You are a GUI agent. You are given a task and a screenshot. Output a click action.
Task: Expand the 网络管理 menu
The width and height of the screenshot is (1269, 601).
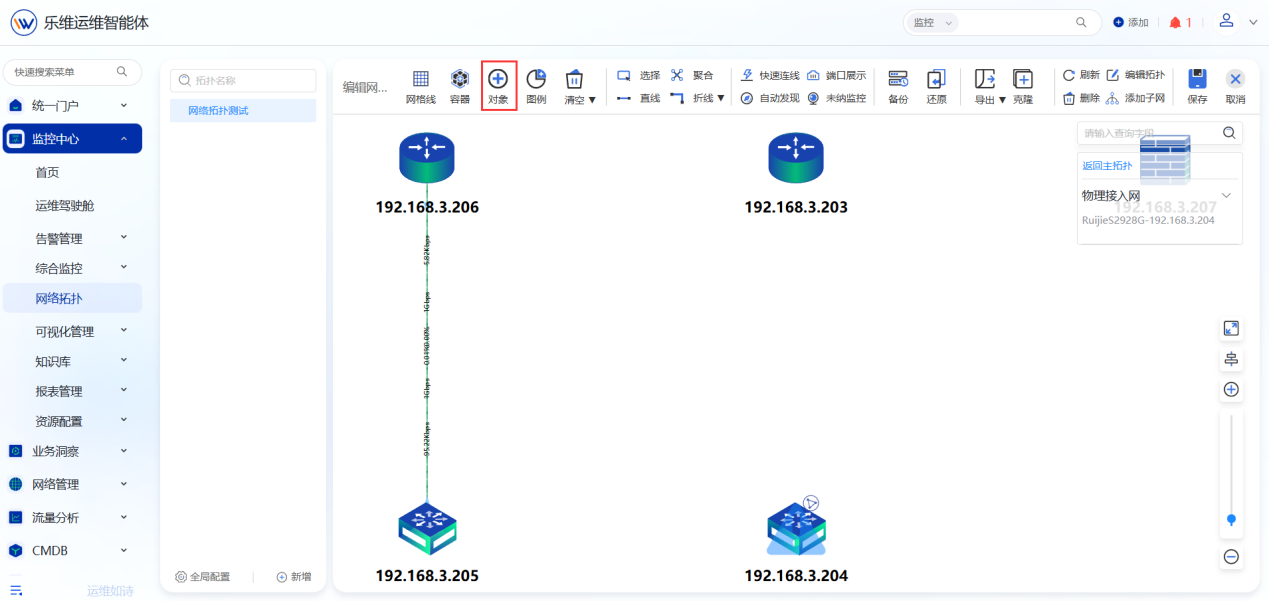pyautogui.click(x=72, y=484)
